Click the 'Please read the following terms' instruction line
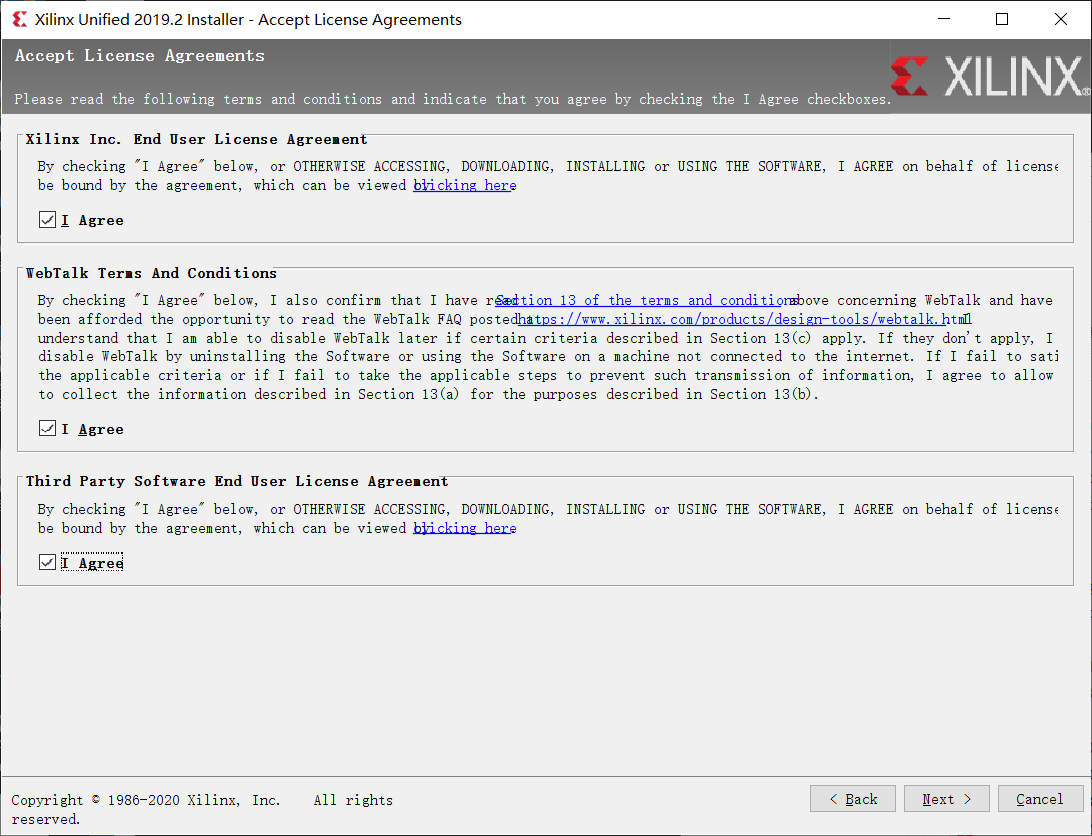Viewport: 1092px width, 836px height. click(x=453, y=100)
